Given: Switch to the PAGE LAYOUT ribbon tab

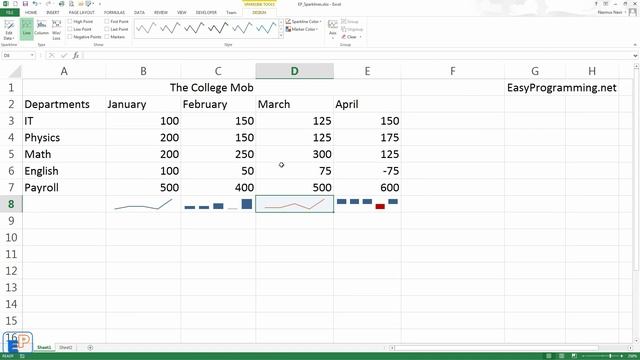Looking at the screenshot, I should click(82, 12).
